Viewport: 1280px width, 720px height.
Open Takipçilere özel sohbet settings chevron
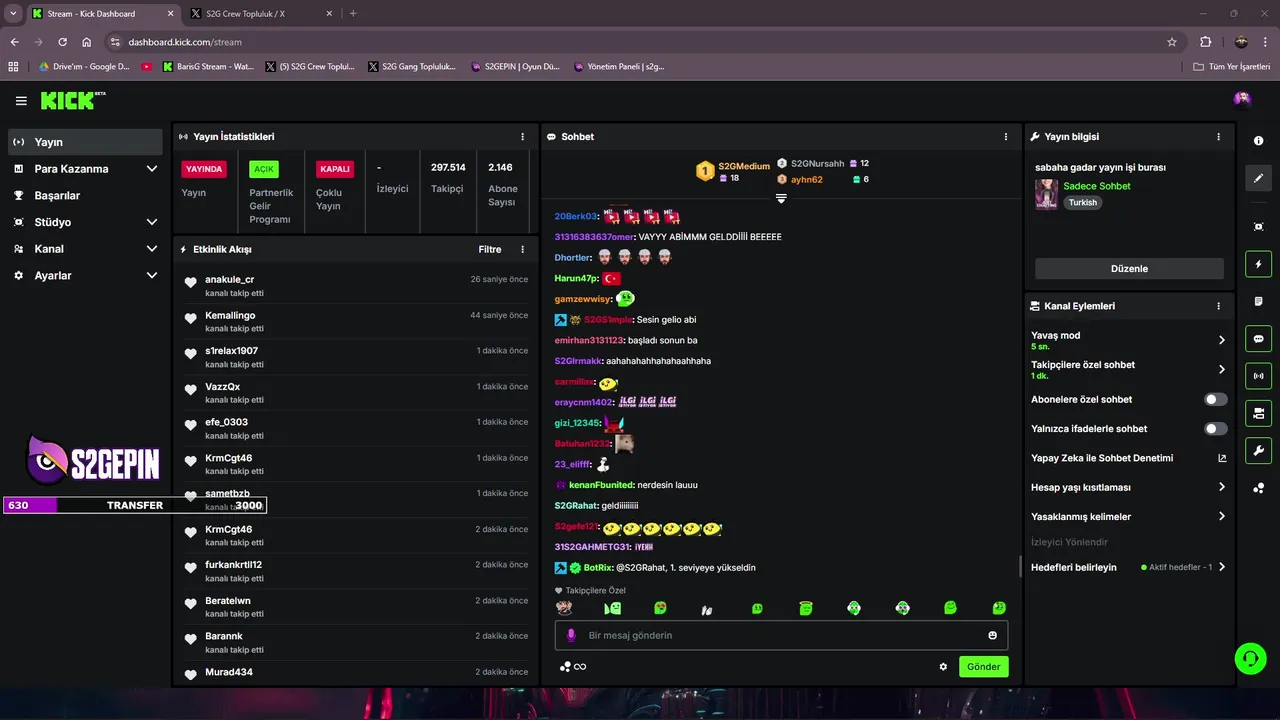pos(1222,369)
